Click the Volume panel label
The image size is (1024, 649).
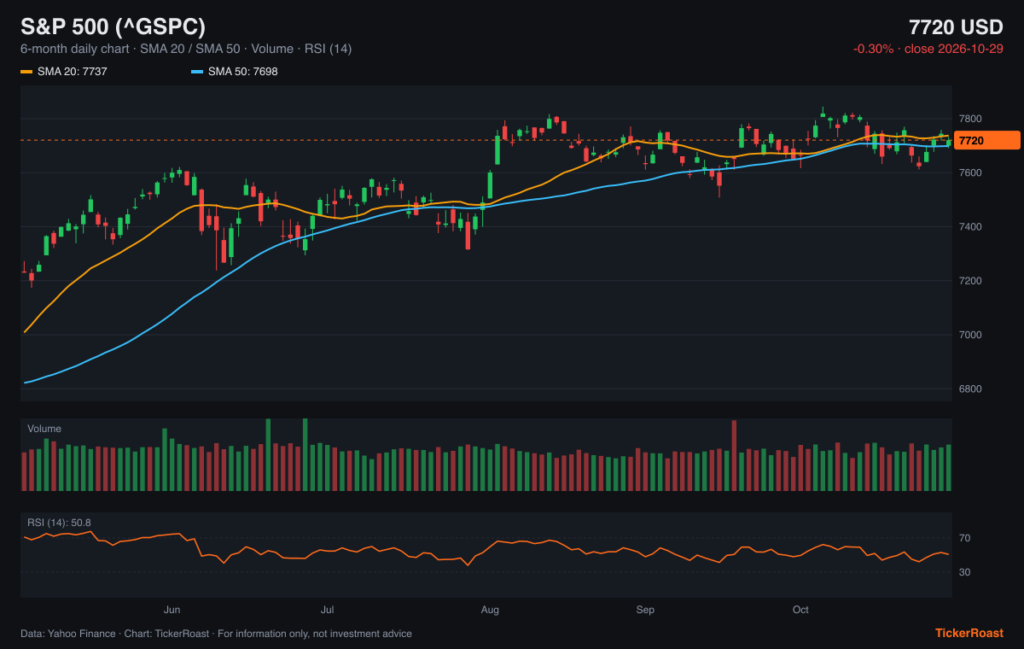point(44,429)
